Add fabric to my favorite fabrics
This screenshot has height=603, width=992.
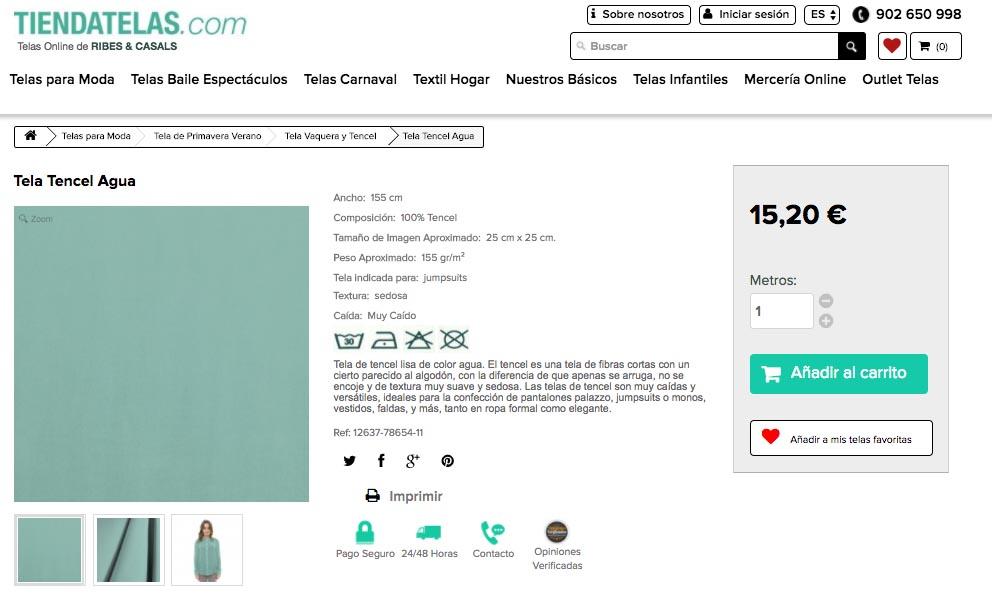[x=841, y=438]
